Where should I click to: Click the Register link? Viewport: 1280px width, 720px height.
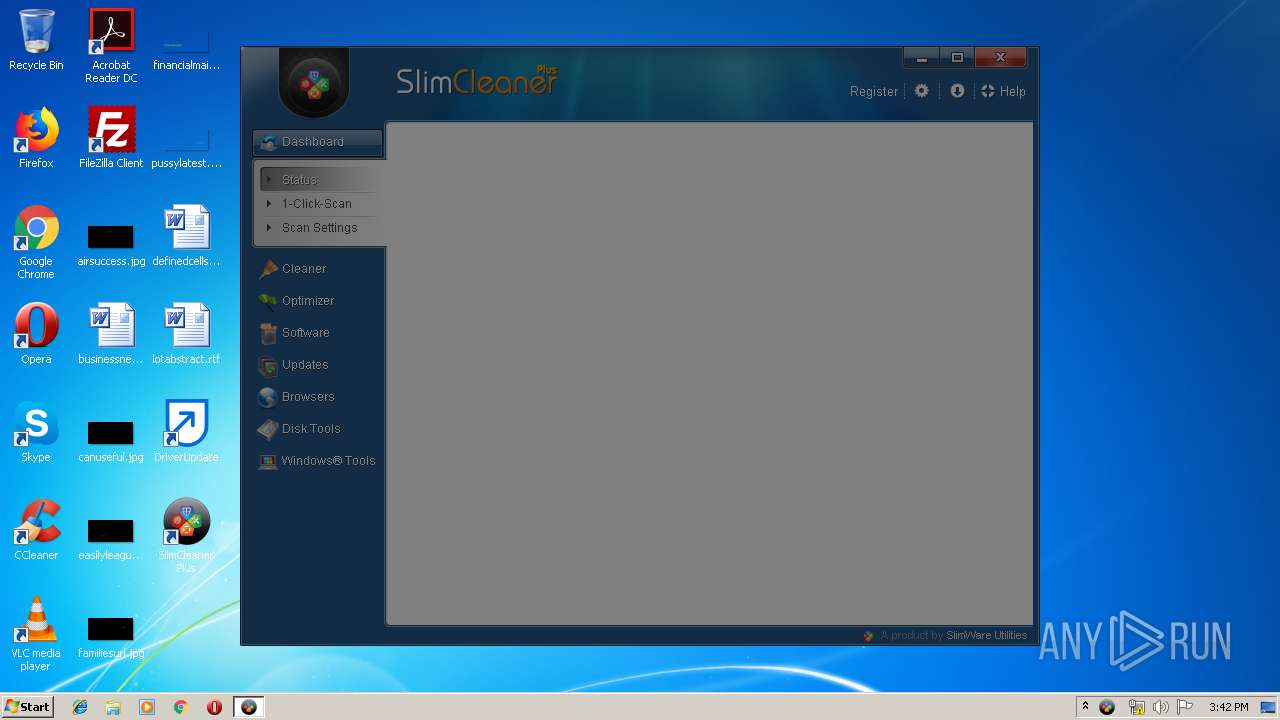click(874, 91)
